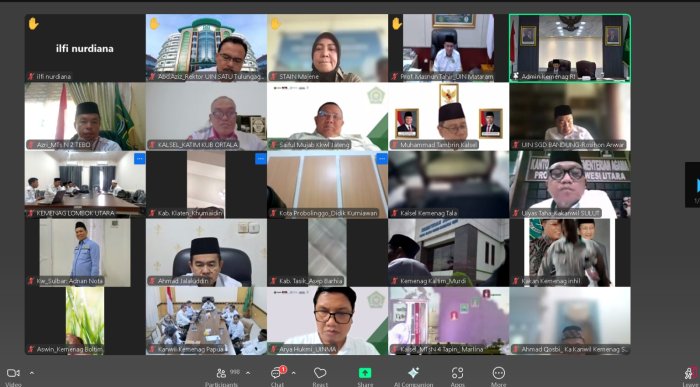Click the name label Prof. Masnun Tahir_UIN Mataram
This screenshot has width=700, height=387.
447,77
